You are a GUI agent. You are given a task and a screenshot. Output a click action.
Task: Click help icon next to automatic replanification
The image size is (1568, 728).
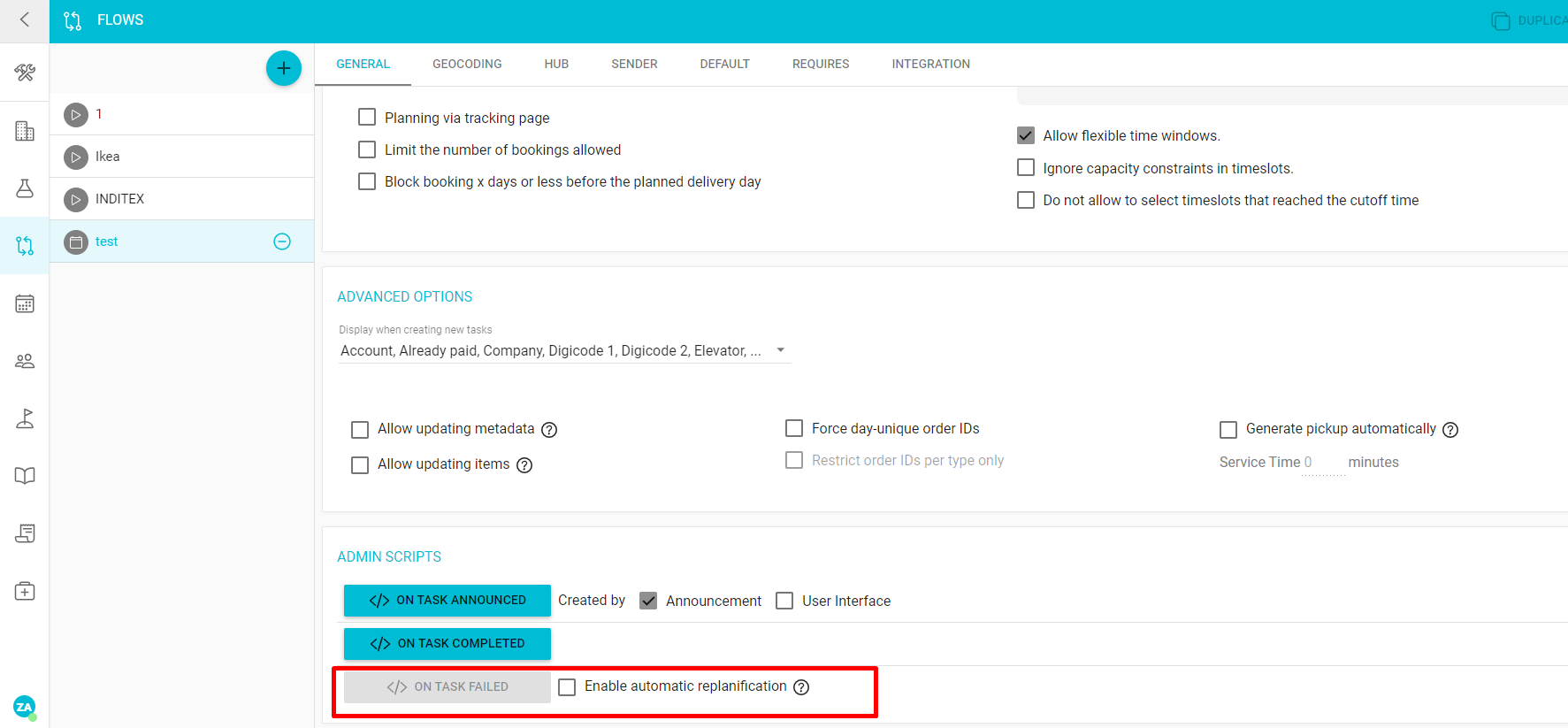[801, 687]
